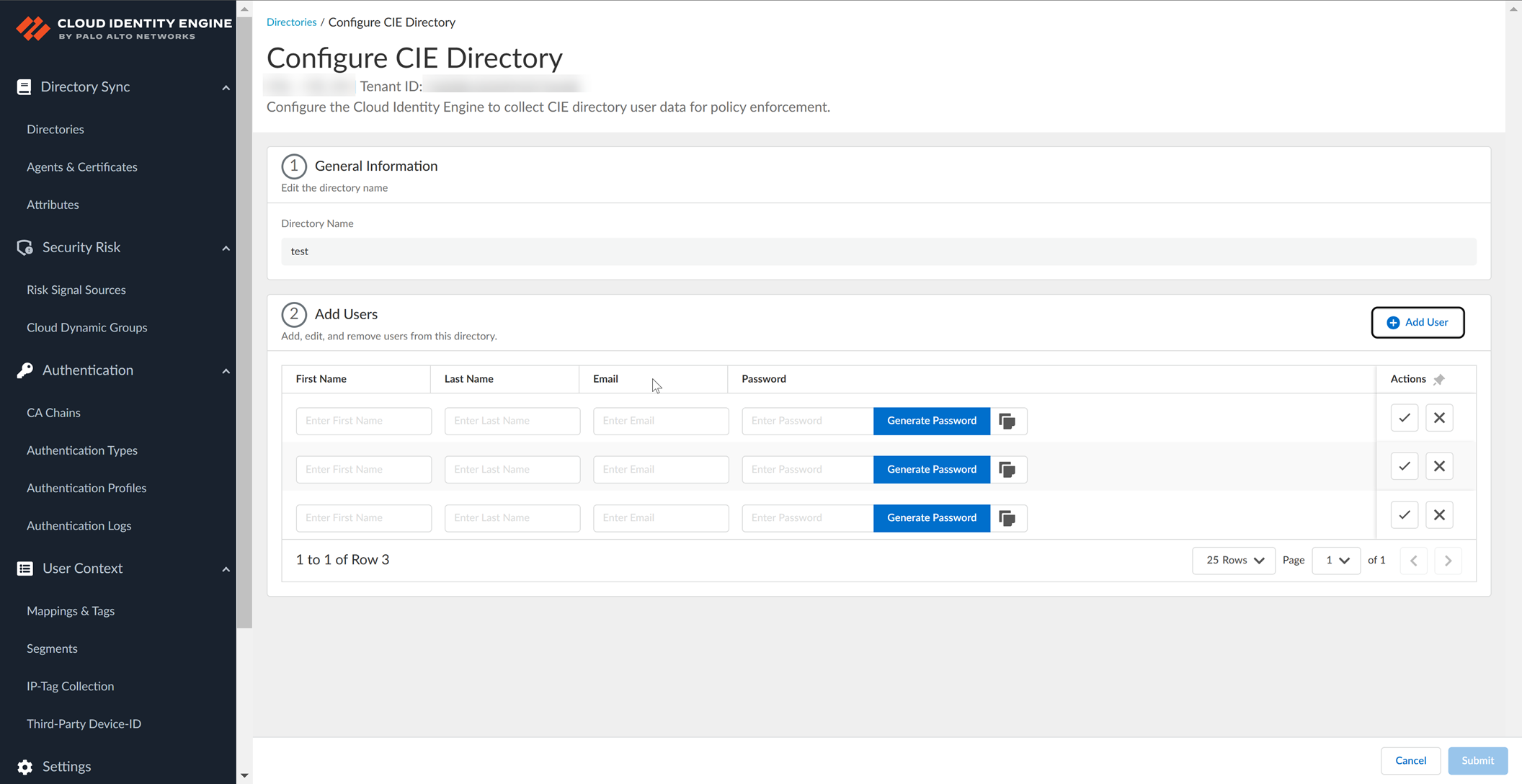Go to previous table page arrow
The image size is (1522, 784).
click(x=1413, y=561)
